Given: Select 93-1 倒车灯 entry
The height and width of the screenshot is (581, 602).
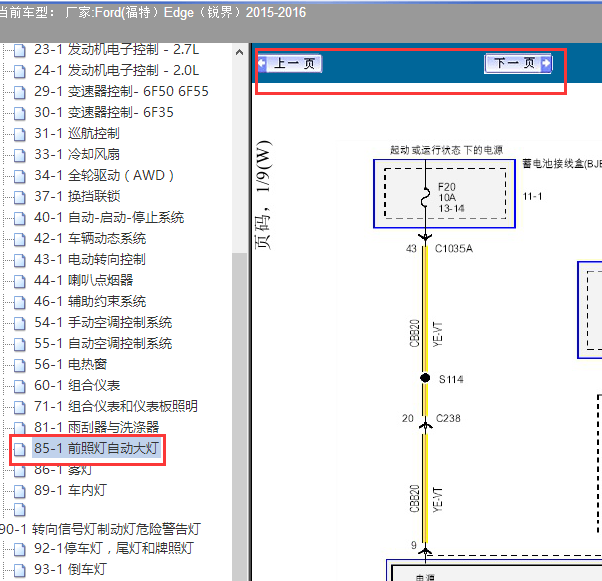Looking at the screenshot, I should pos(71,569).
